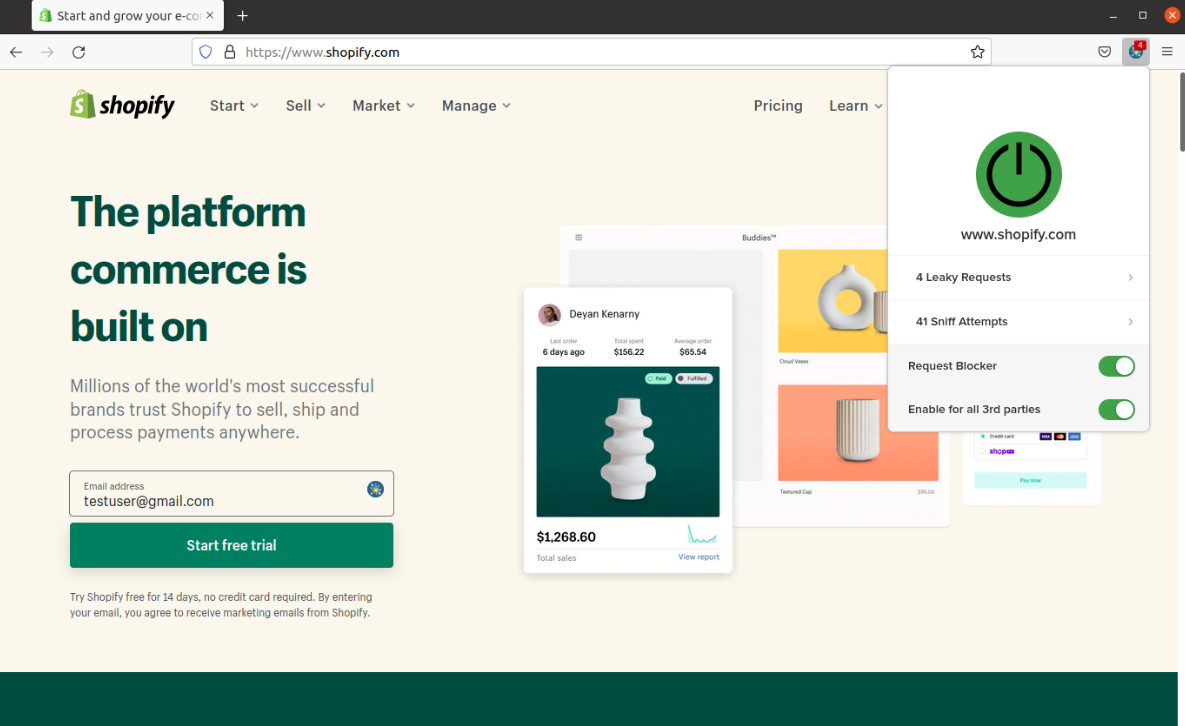The width and height of the screenshot is (1185, 726).
Task: Click the Email address input field
Action: click(231, 493)
